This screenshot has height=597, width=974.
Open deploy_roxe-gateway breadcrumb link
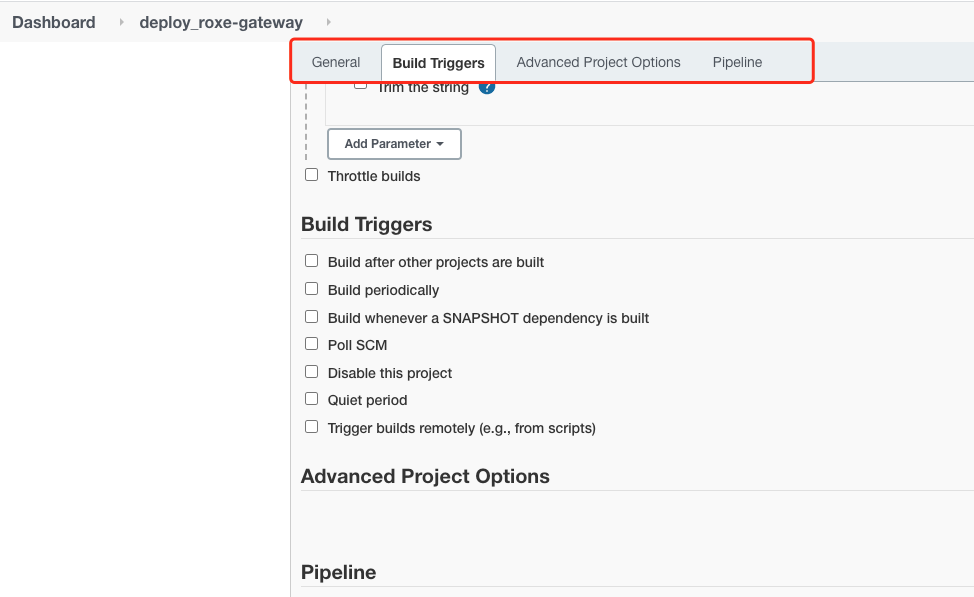click(x=221, y=22)
